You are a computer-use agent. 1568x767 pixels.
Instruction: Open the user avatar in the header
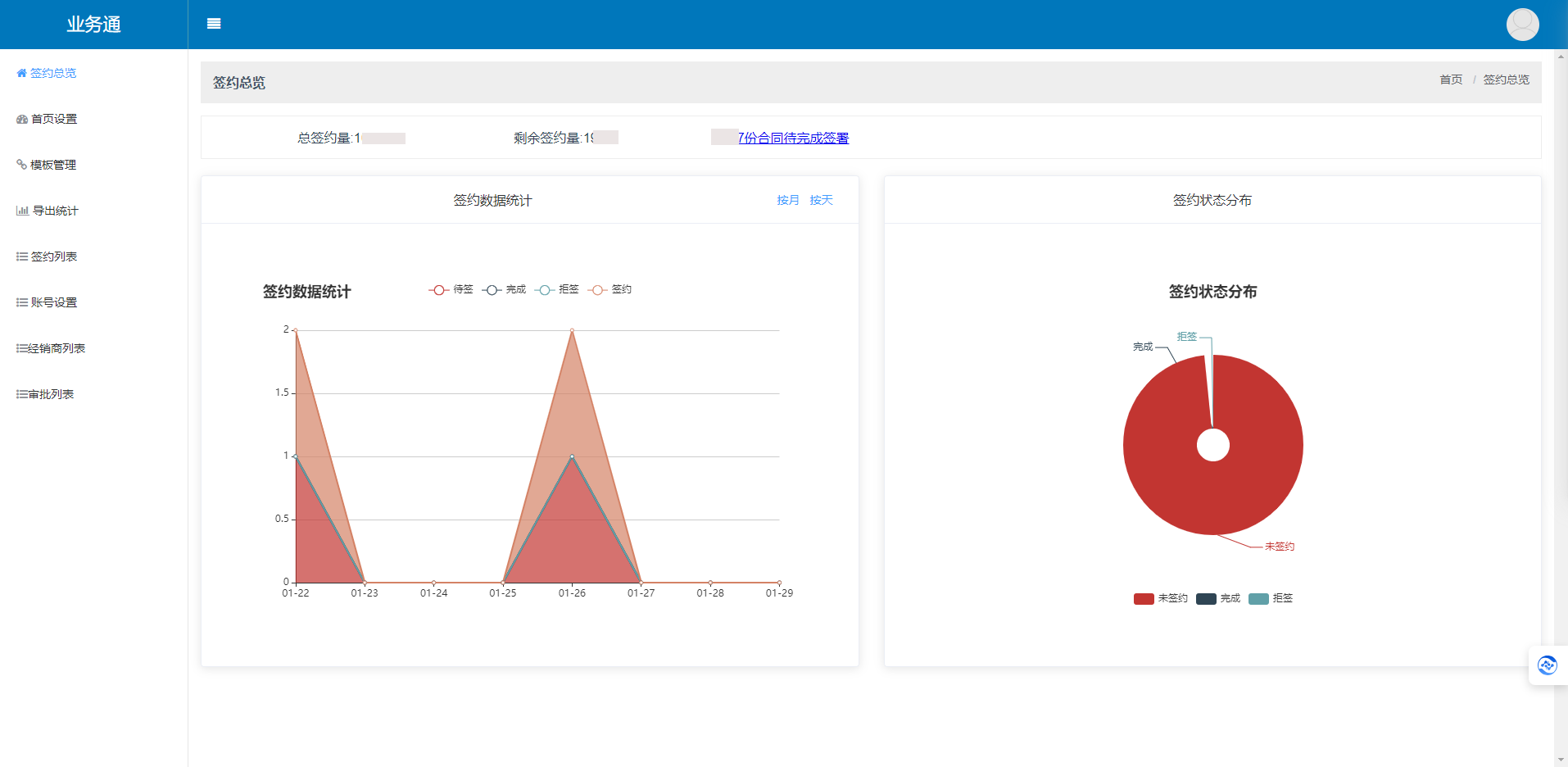tap(1522, 24)
